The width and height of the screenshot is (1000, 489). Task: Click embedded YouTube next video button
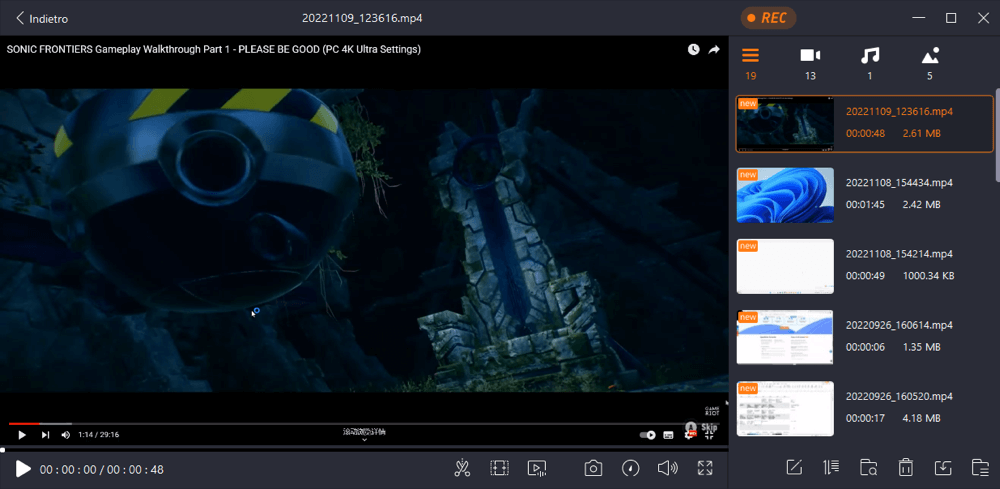45,435
